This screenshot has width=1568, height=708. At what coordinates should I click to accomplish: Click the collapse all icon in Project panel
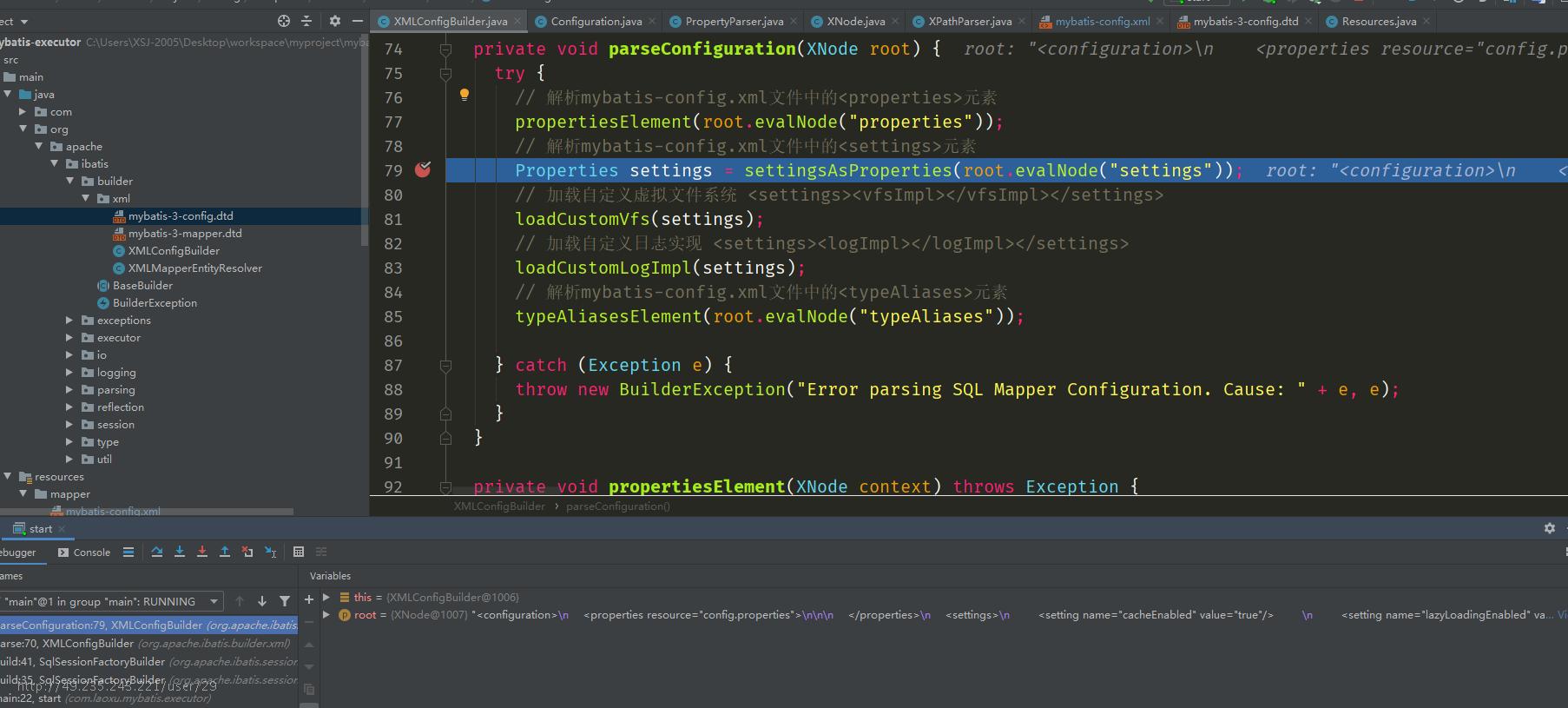click(x=306, y=21)
